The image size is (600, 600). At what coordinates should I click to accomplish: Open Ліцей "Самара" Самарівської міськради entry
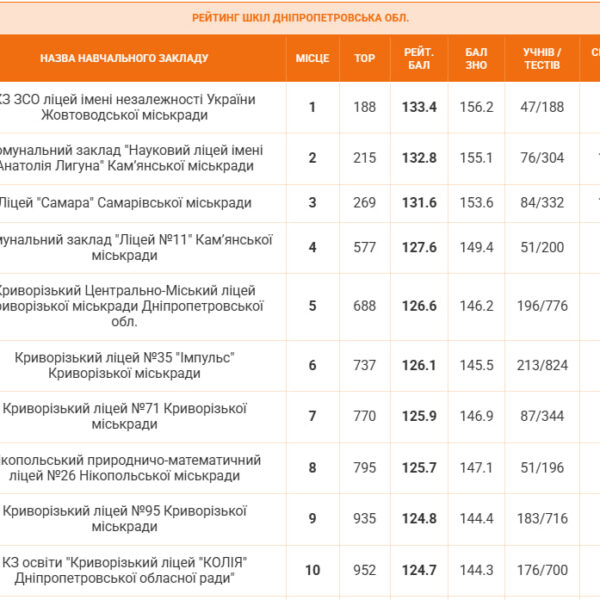[x=125, y=203]
